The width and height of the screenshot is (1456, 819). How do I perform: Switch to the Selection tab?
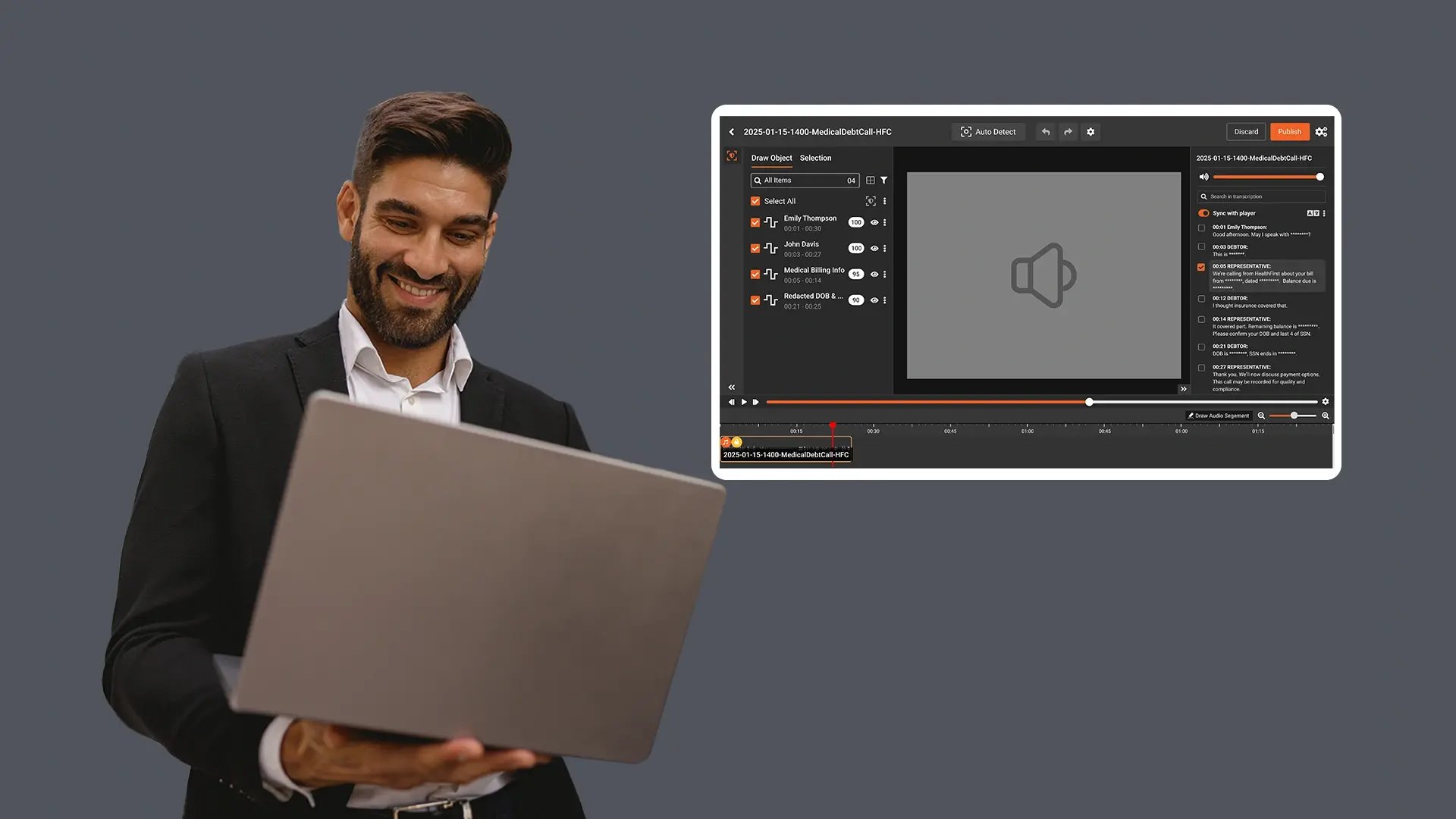[x=815, y=158]
